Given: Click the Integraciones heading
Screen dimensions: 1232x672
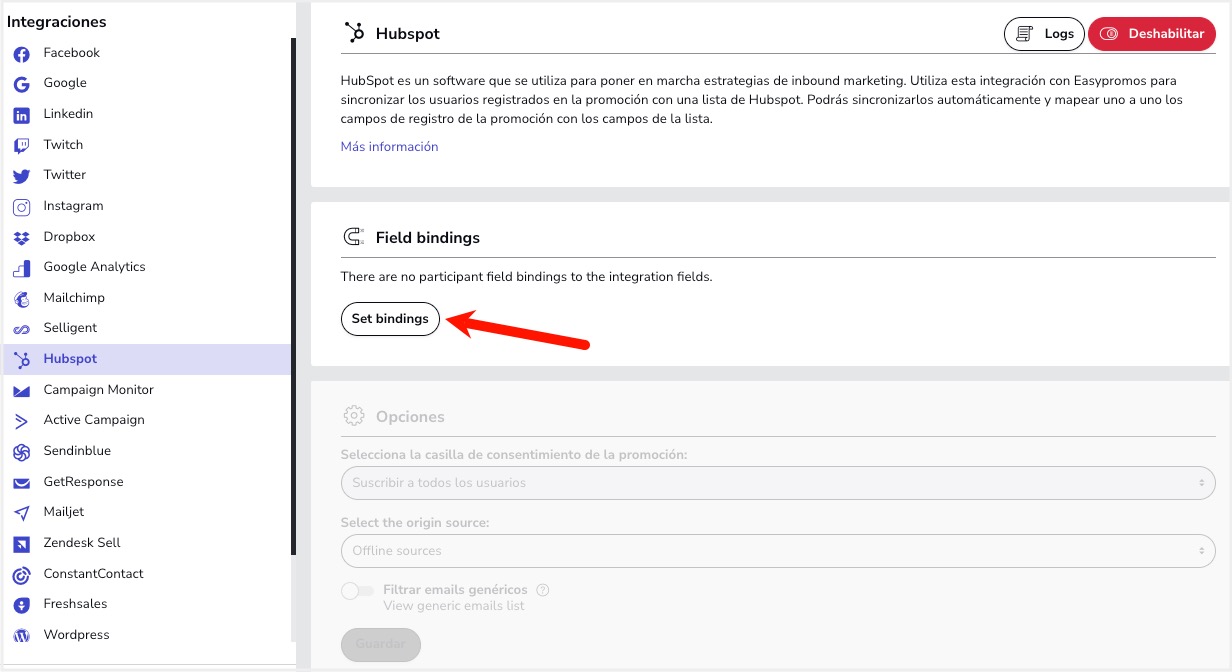Looking at the screenshot, I should tap(56, 22).
